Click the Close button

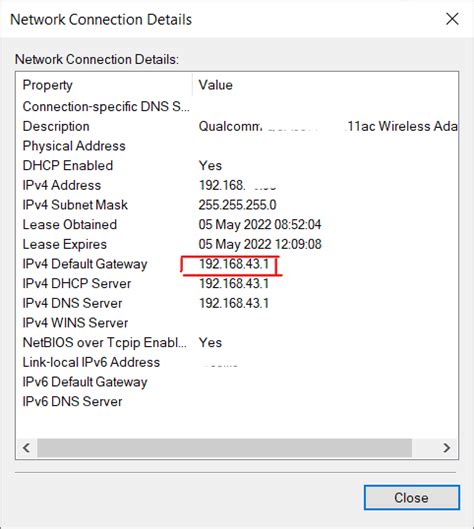[x=412, y=497]
